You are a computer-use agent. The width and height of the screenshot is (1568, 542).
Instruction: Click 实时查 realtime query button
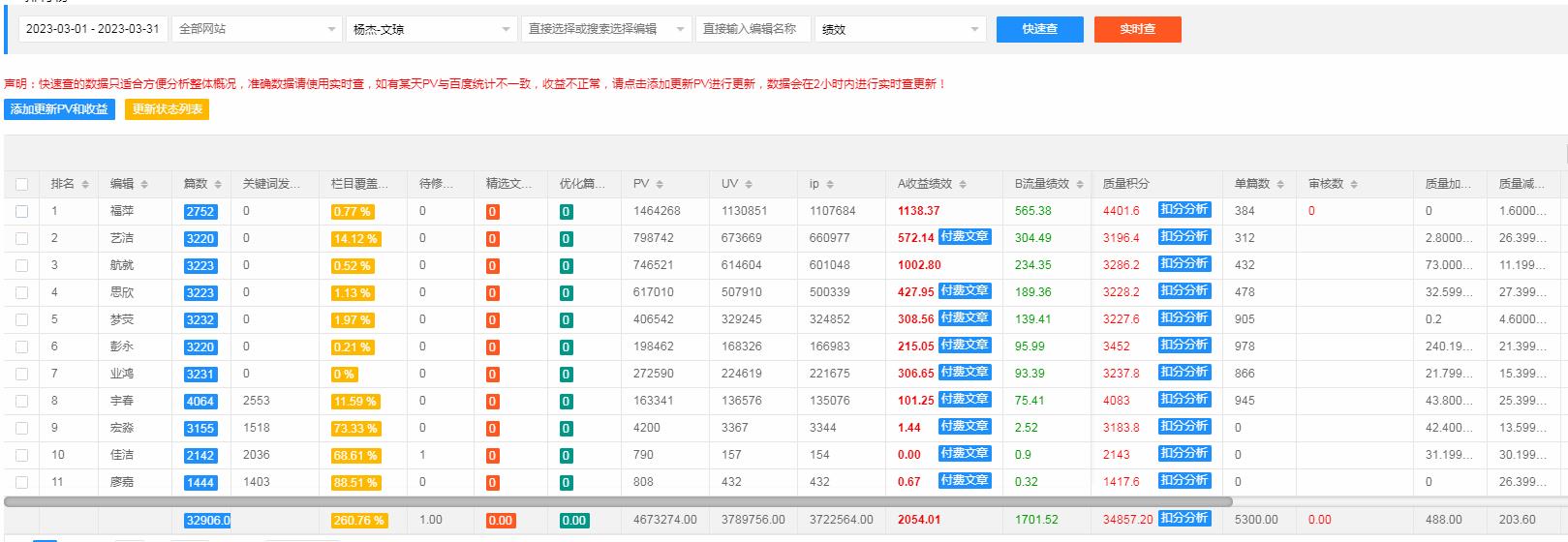pyautogui.click(x=1138, y=29)
